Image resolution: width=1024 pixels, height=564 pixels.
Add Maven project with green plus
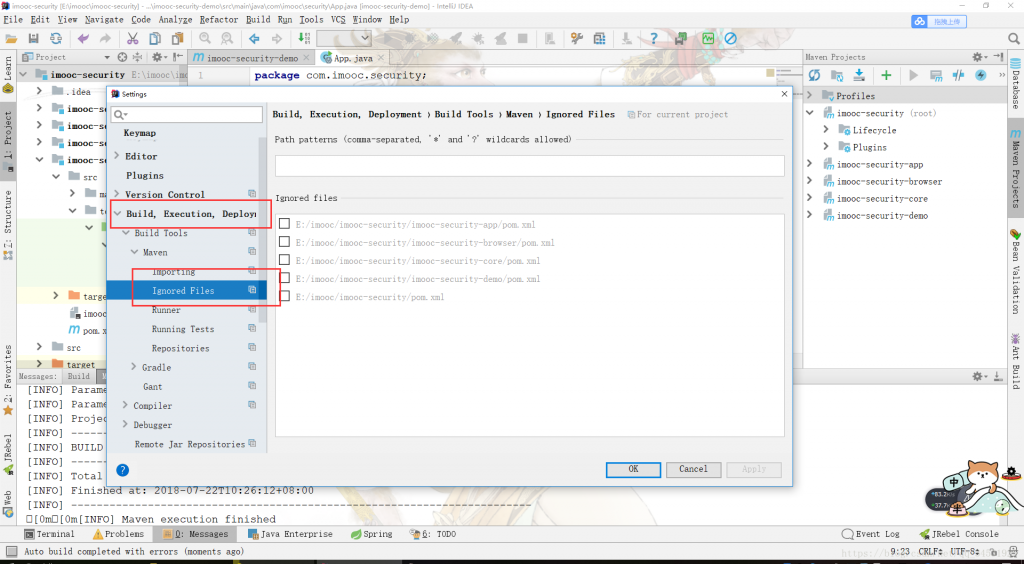[886, 75]
